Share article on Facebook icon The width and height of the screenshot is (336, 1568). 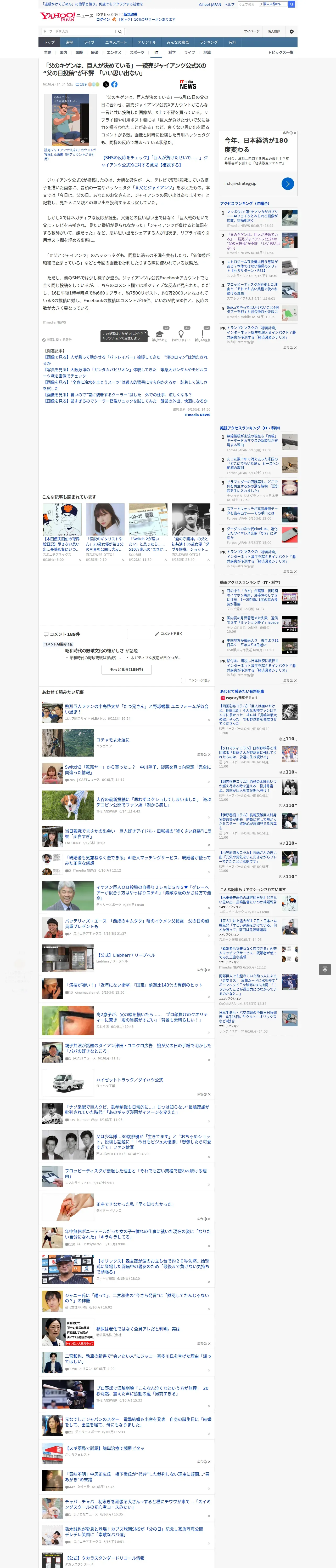click(114, 85)
